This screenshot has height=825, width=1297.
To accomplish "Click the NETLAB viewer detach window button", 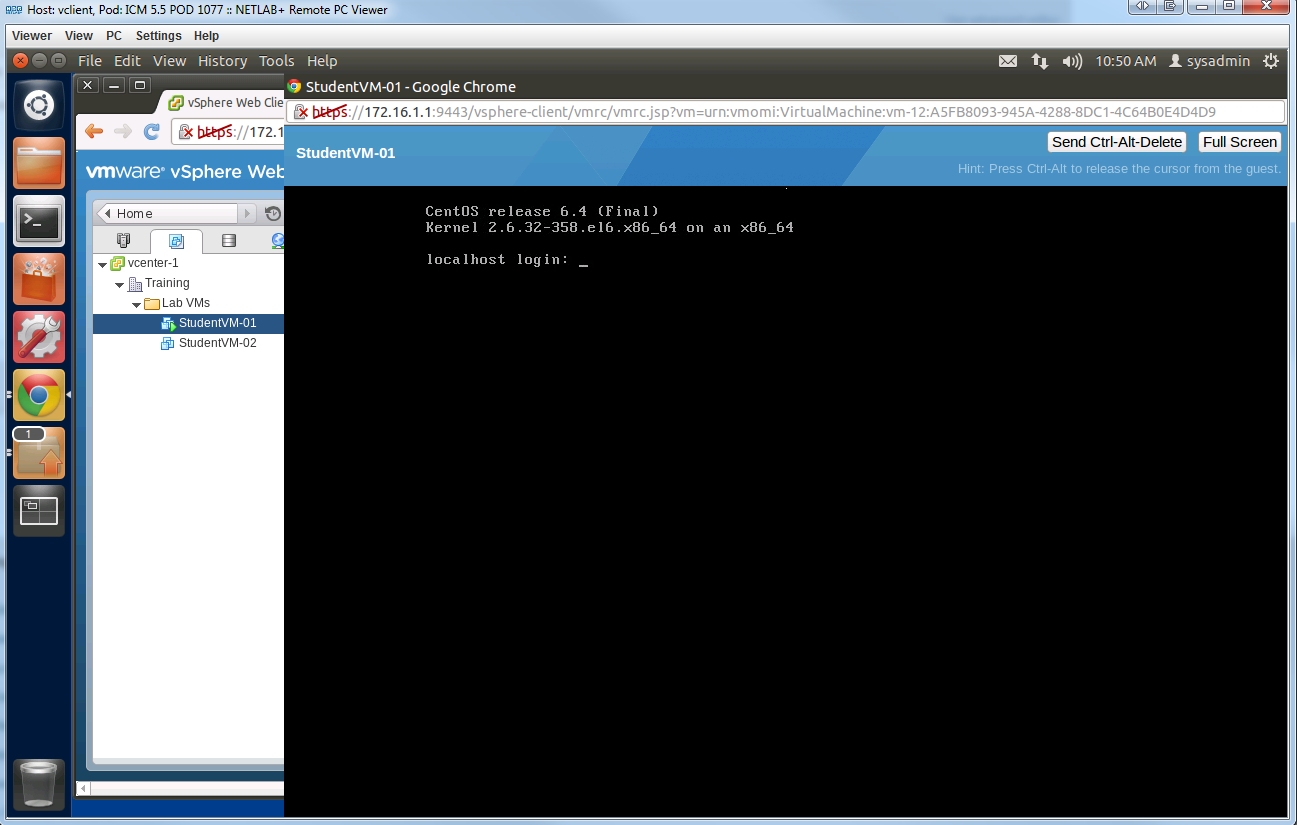I will pyautogui.click(x=1172, y=8).
